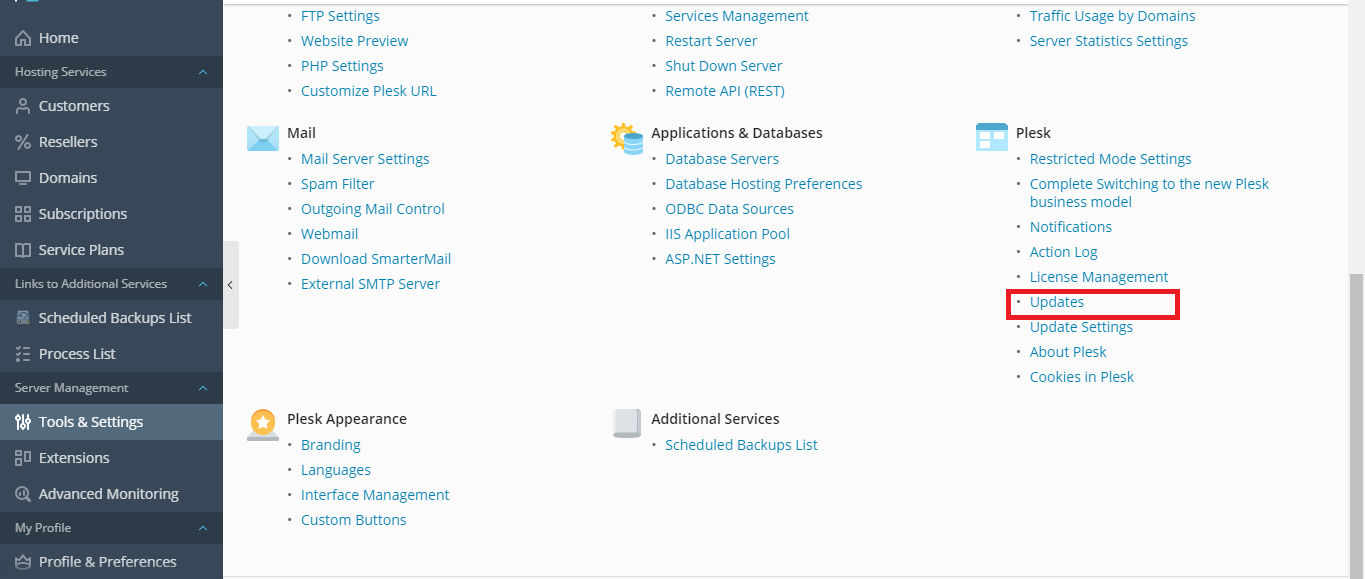The height and width of the screenshot is (579, 1365).
Task: Open the Updates link
Action: tap(1057, 302)
